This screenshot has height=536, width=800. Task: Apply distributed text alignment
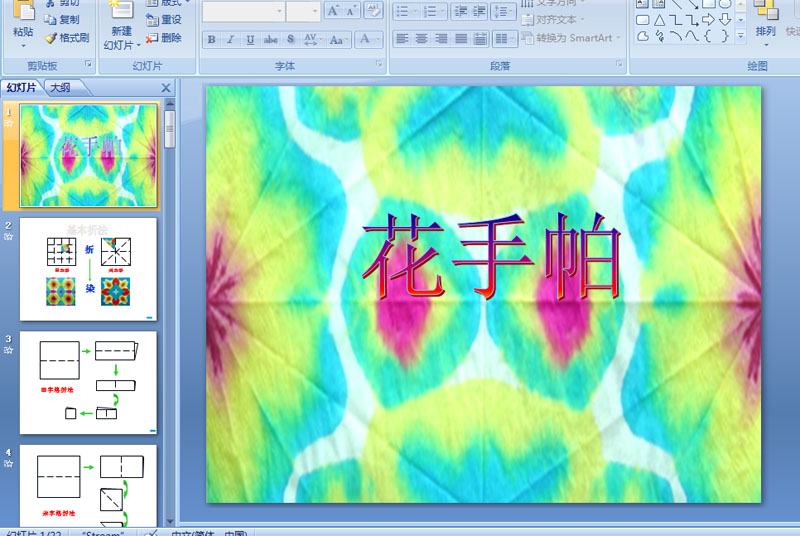coord(480,39)
